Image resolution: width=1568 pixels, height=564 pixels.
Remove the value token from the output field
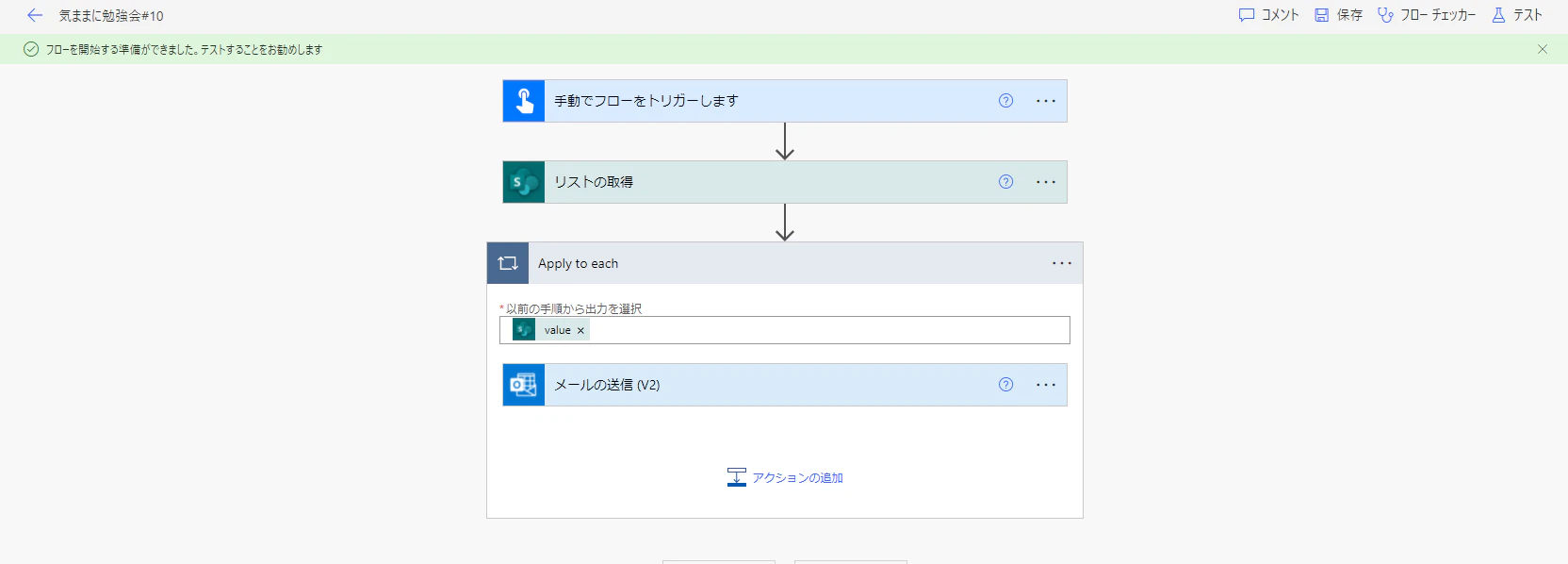tap(580, 330)
